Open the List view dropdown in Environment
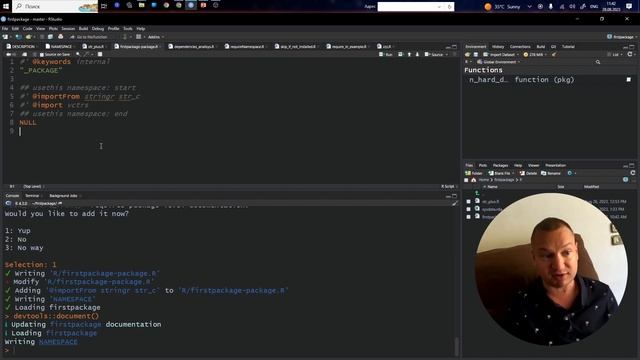Screen dimensions: 640x360 pyautogui.click(x=616, y=54)
